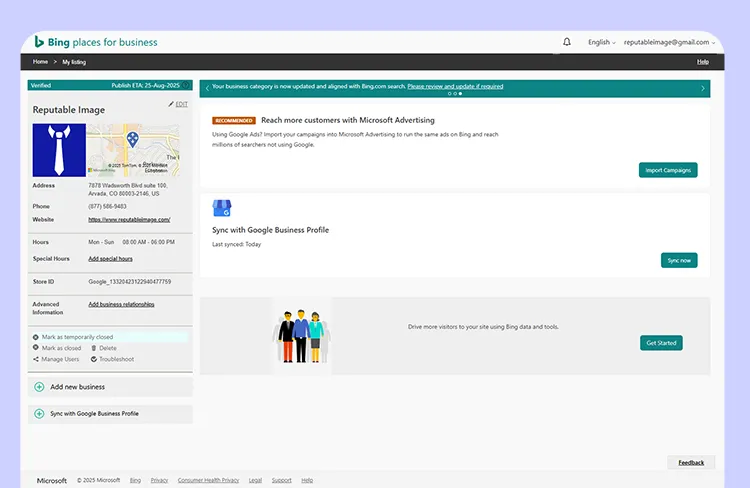Click the Add new business plus icon
Image resolution: width=750 pixels, height=488 pixels.
(x=39, y=387)
